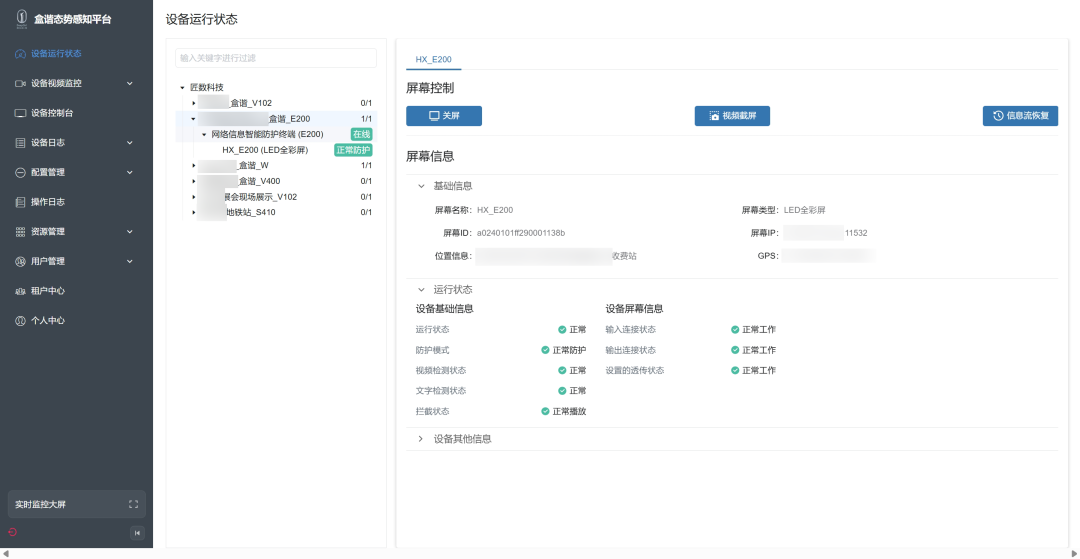This screenshot has height=559, width=1080.
Task: Collapse the 匠数科技 tree root
Action: (x=183, y=87)
